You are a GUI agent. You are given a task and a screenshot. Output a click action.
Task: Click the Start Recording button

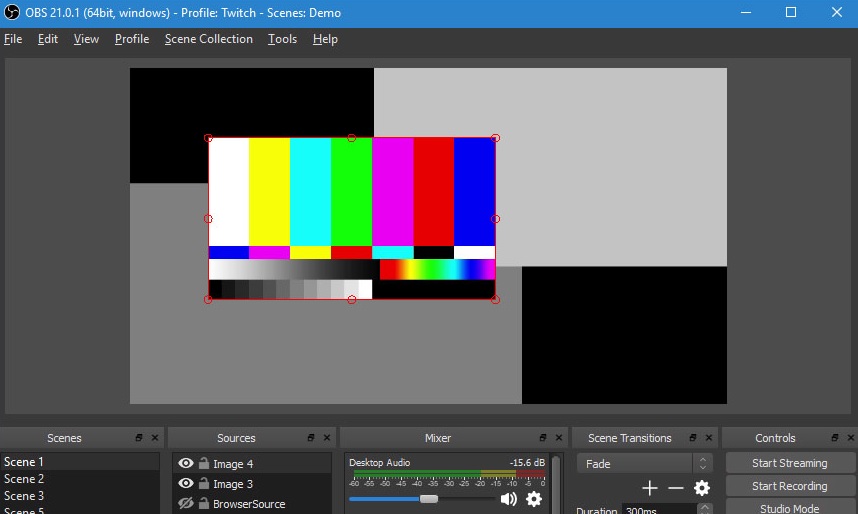point(789,486)
